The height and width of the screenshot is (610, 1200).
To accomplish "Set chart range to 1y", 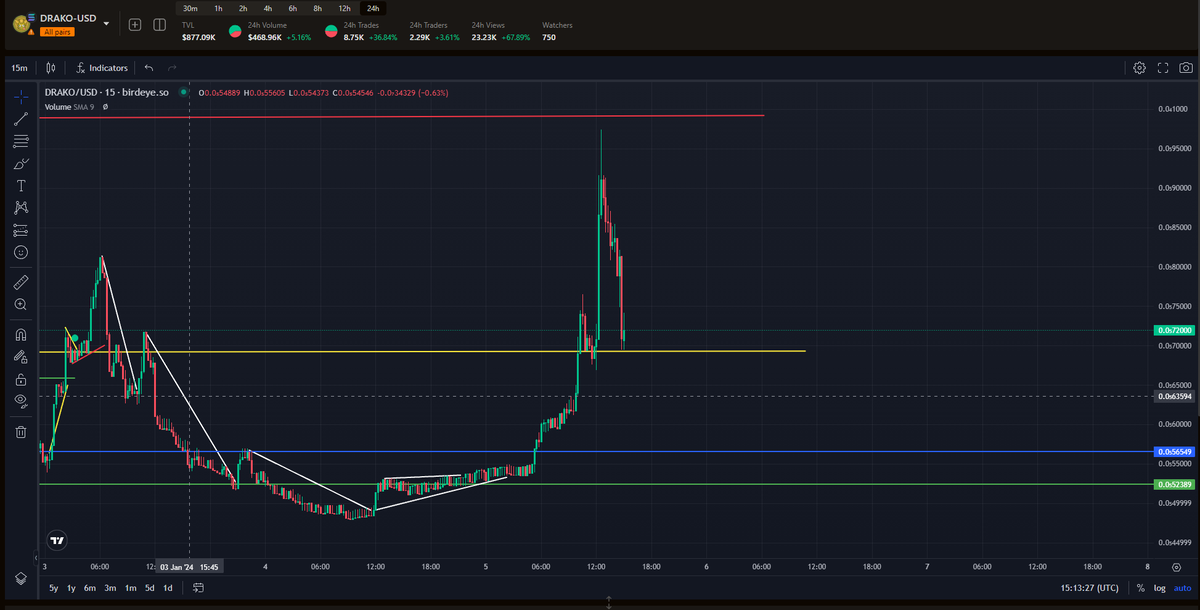I will [72, 588].
